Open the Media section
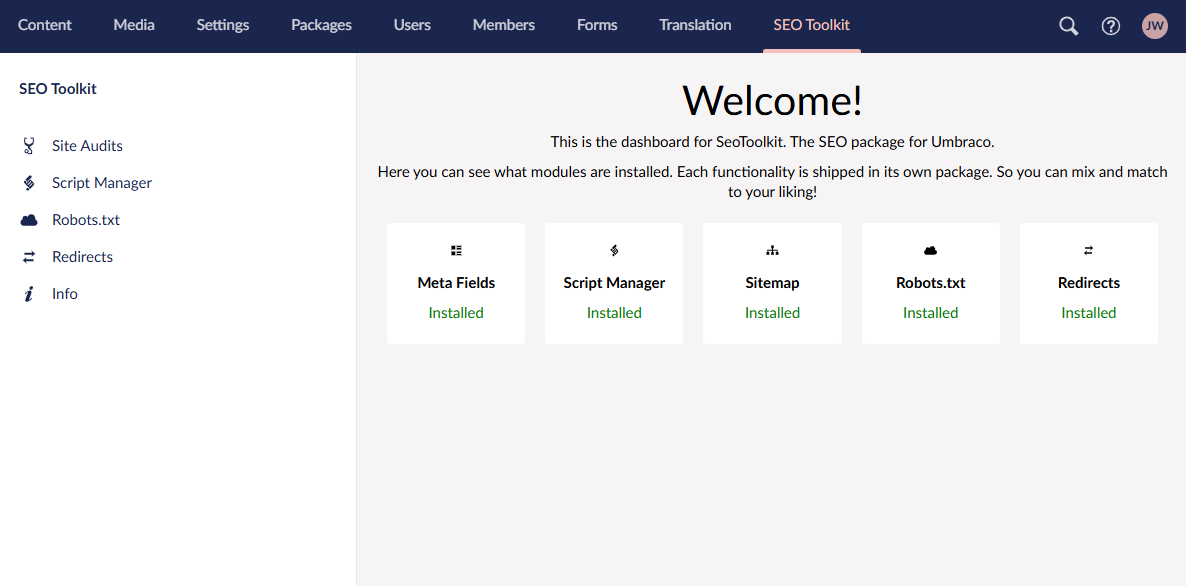Viewport: 1186px width, 586px height. pyautogui.click(x=133, y=25)
